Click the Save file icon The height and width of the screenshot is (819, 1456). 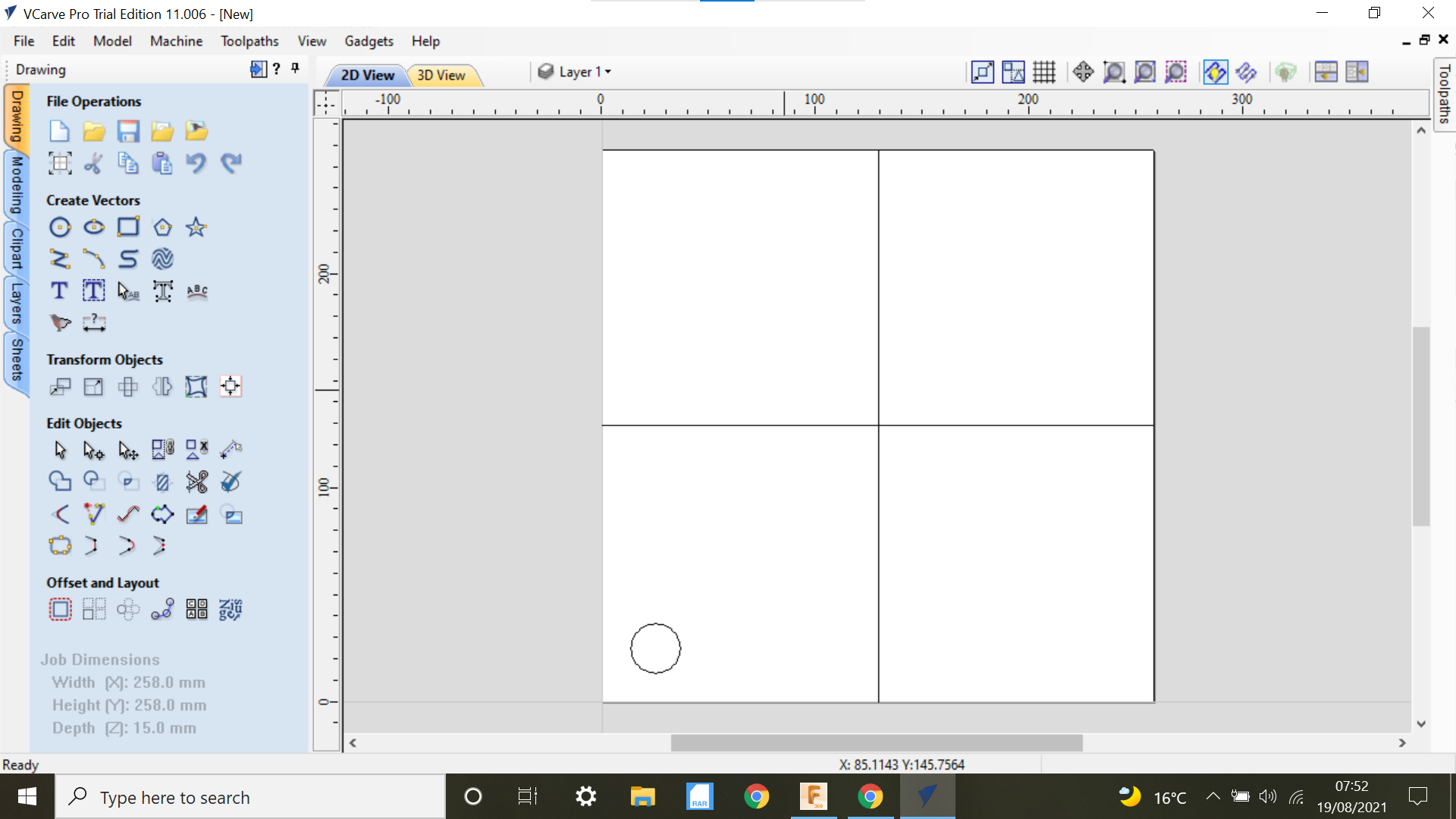point(128,130)
